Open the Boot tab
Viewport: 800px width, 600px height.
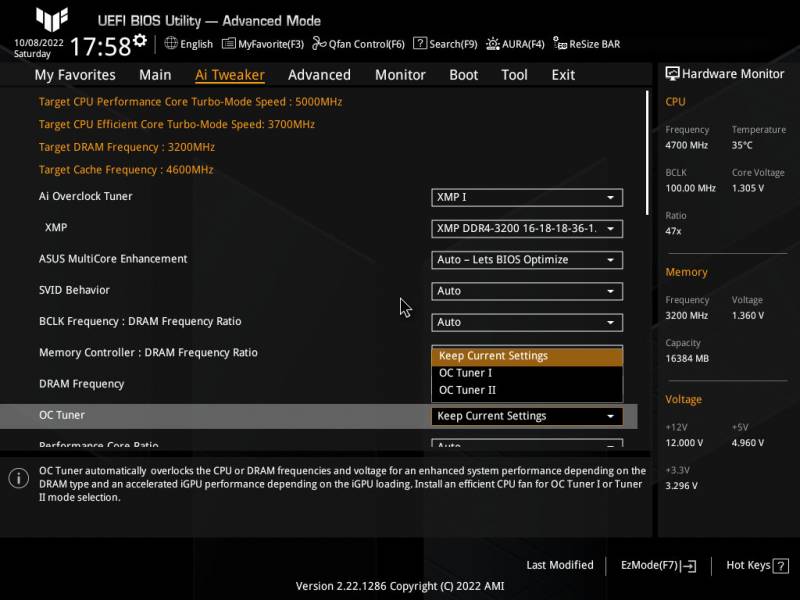coord(463,75)
